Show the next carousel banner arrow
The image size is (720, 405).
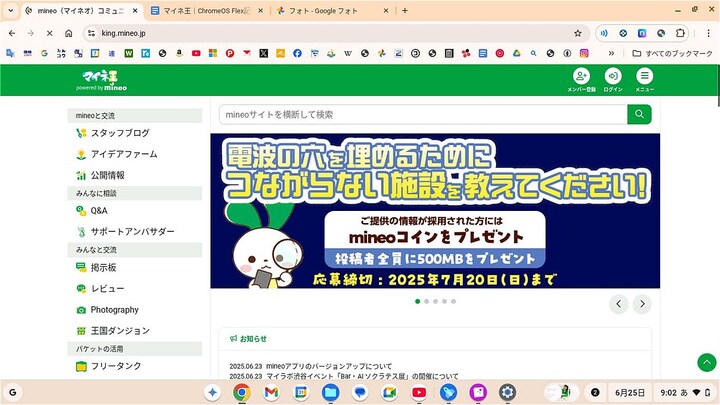(642, 304)
